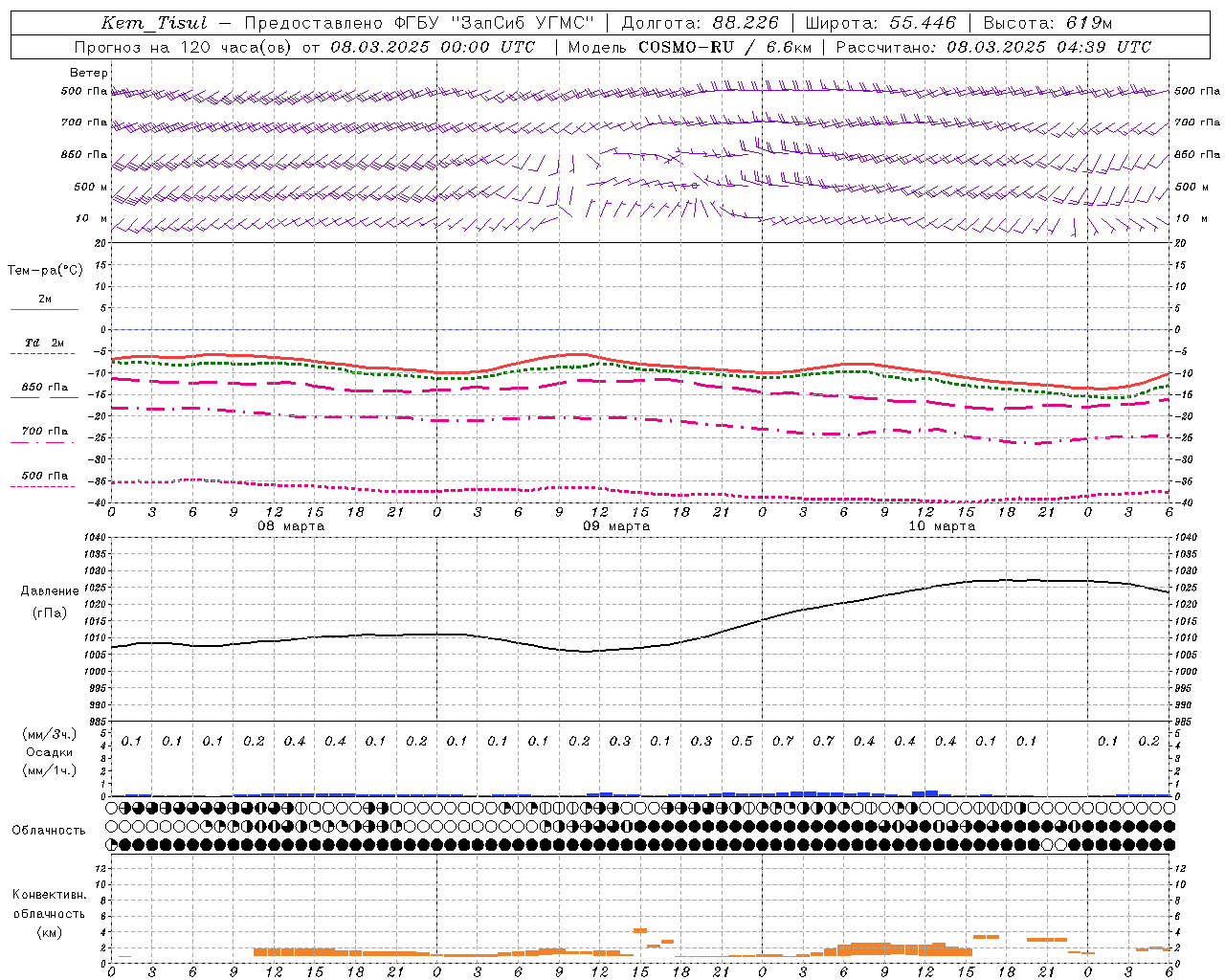The image size is (1225, 980).
Task: Select the model label COSMO-RU / 6.6км
Action: pos(724,47)
